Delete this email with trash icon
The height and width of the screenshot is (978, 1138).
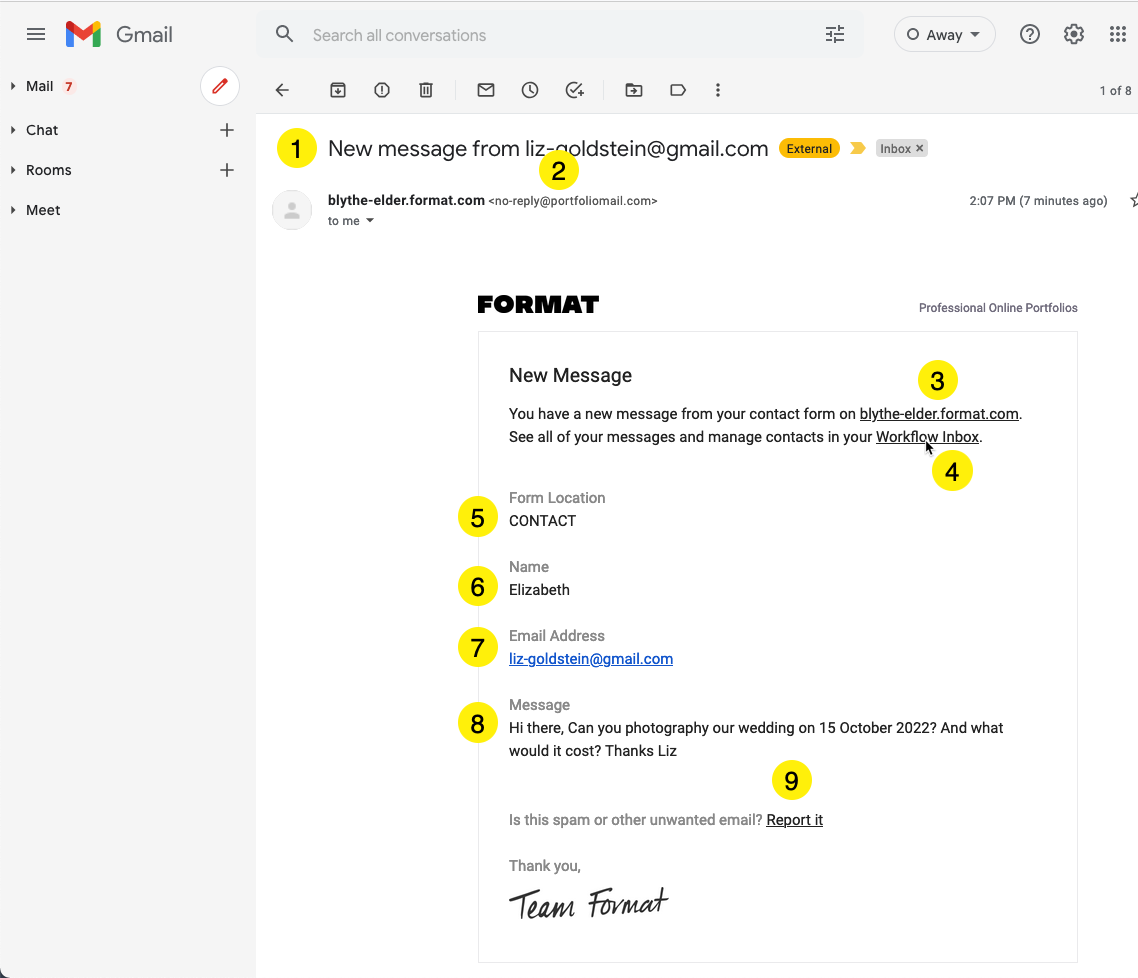tap(426, 90)
